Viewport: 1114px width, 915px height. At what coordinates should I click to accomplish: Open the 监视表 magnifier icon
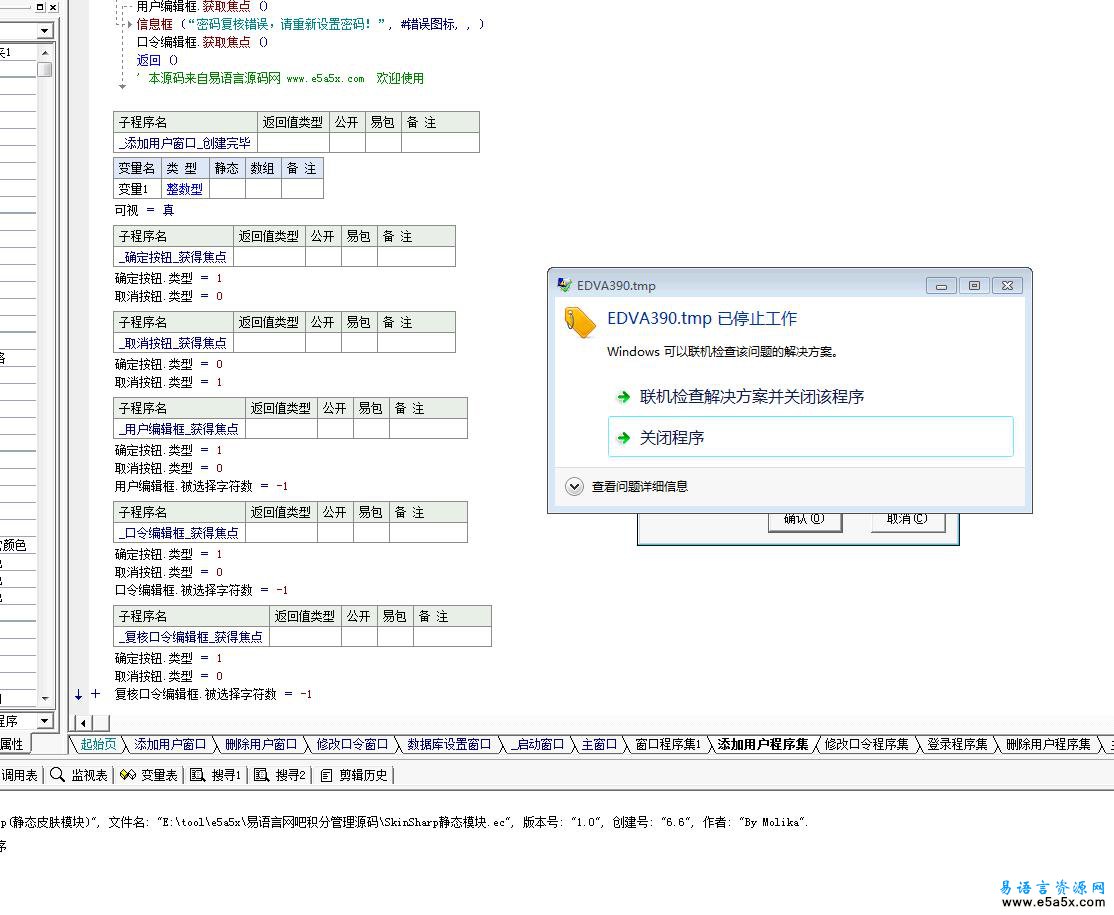click(58, 775)
